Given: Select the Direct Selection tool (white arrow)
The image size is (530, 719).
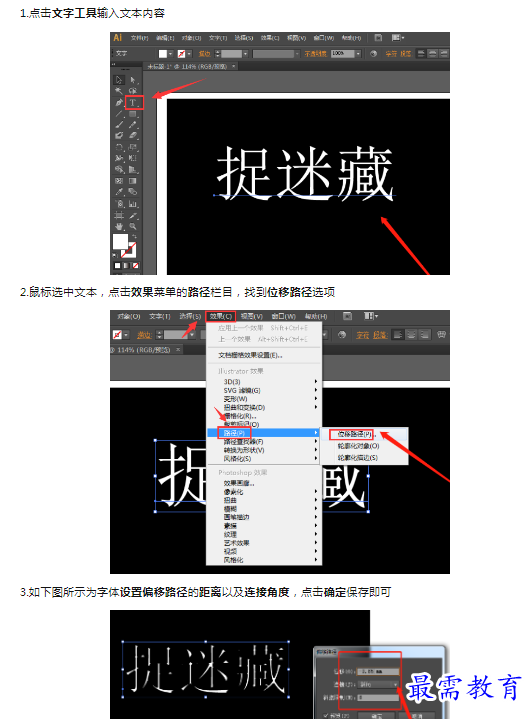Looking at the screenshot, I should (133, 80).
